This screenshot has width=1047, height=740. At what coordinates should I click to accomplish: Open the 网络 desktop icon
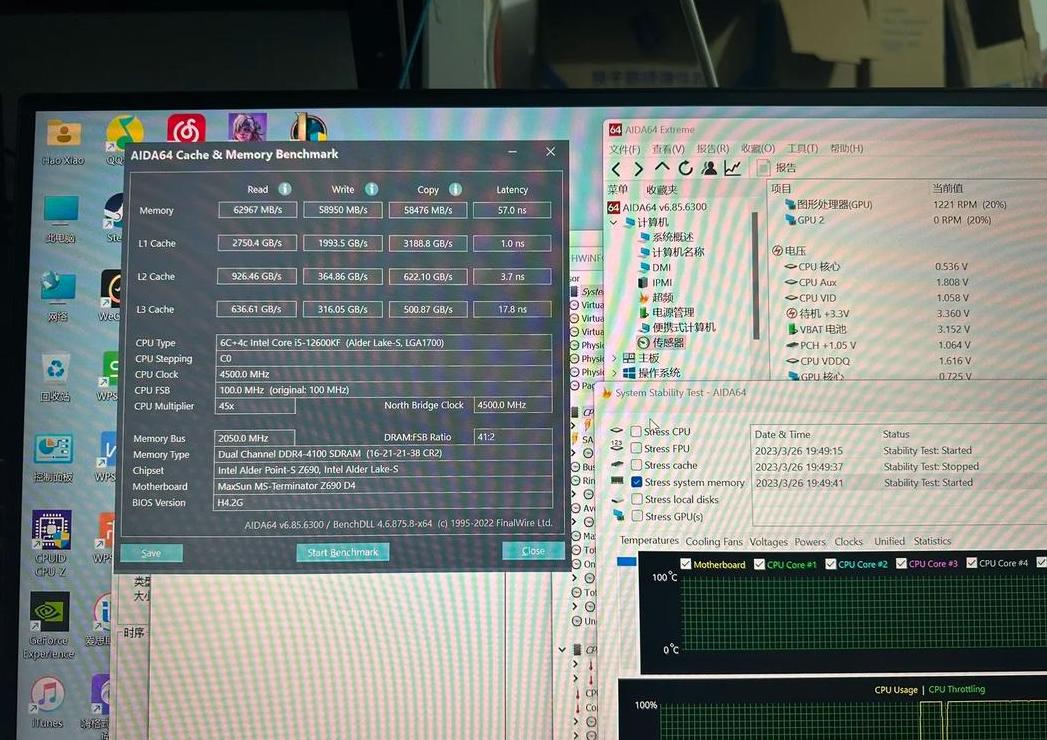tap(58, 297)
